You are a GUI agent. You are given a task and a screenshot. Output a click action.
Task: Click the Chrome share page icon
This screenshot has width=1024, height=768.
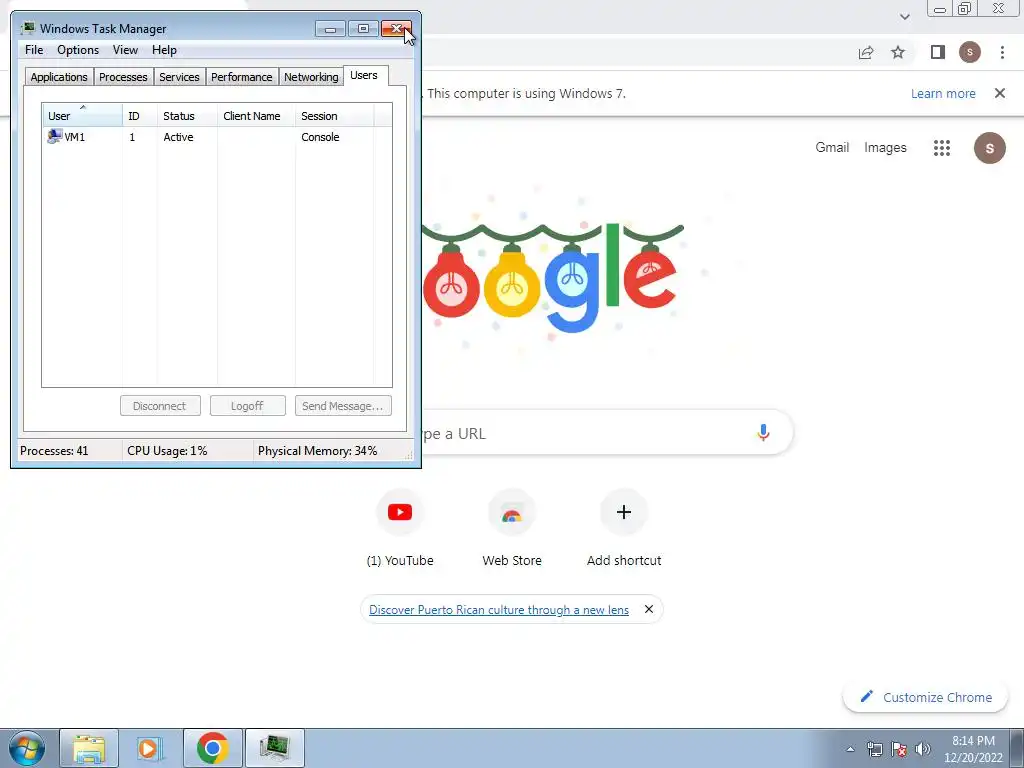point(866,52)
